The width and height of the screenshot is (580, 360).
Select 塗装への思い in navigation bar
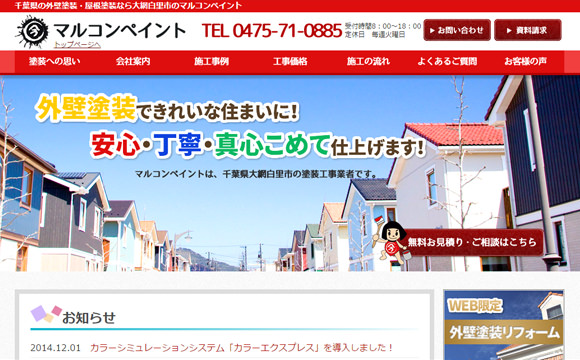[54, 61]
